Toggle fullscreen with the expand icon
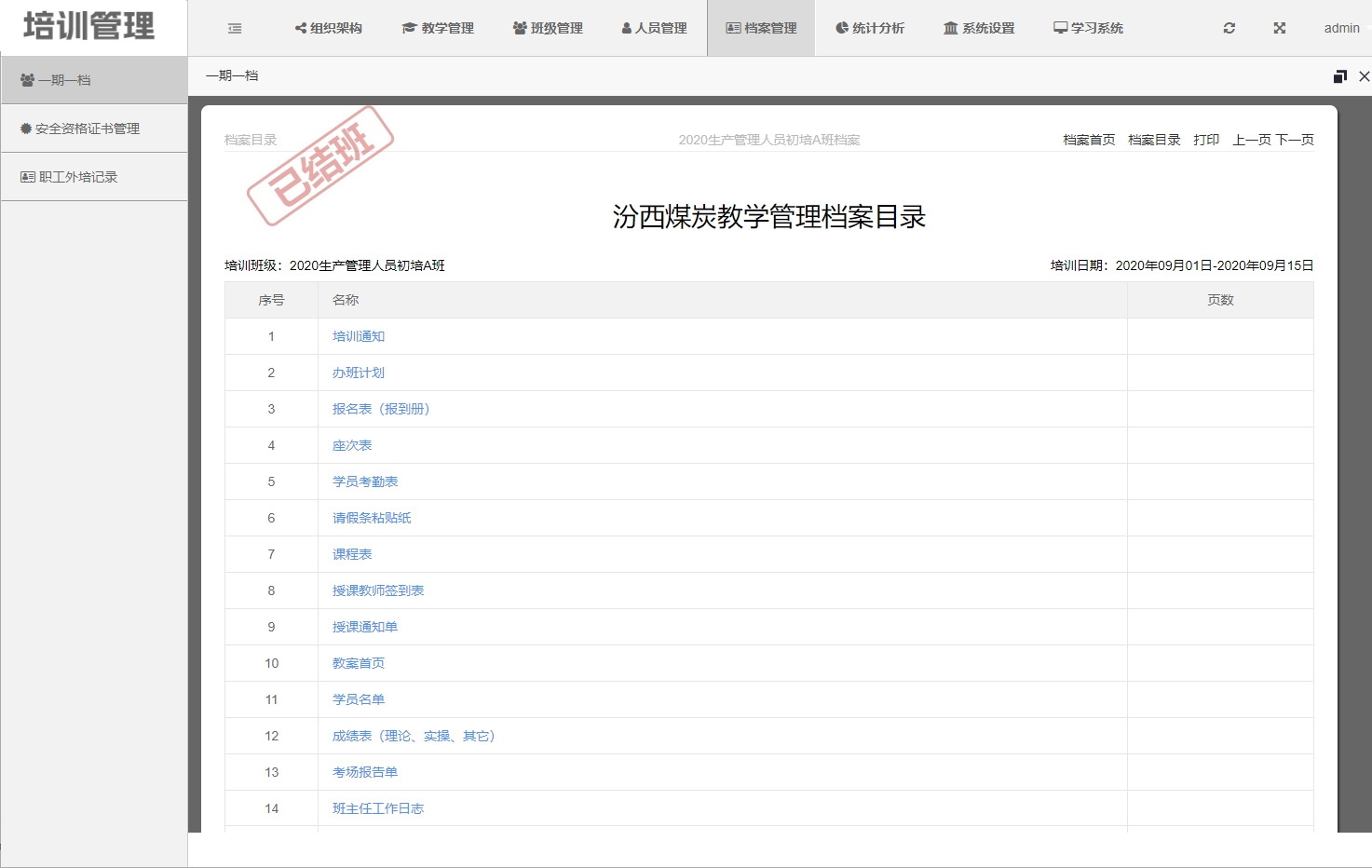The width and height of the screenshot is (1372, 868). pos(1279,28)
